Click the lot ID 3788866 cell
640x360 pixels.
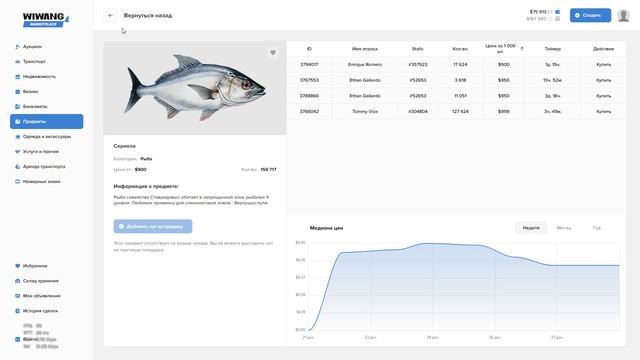coord(309,96)
